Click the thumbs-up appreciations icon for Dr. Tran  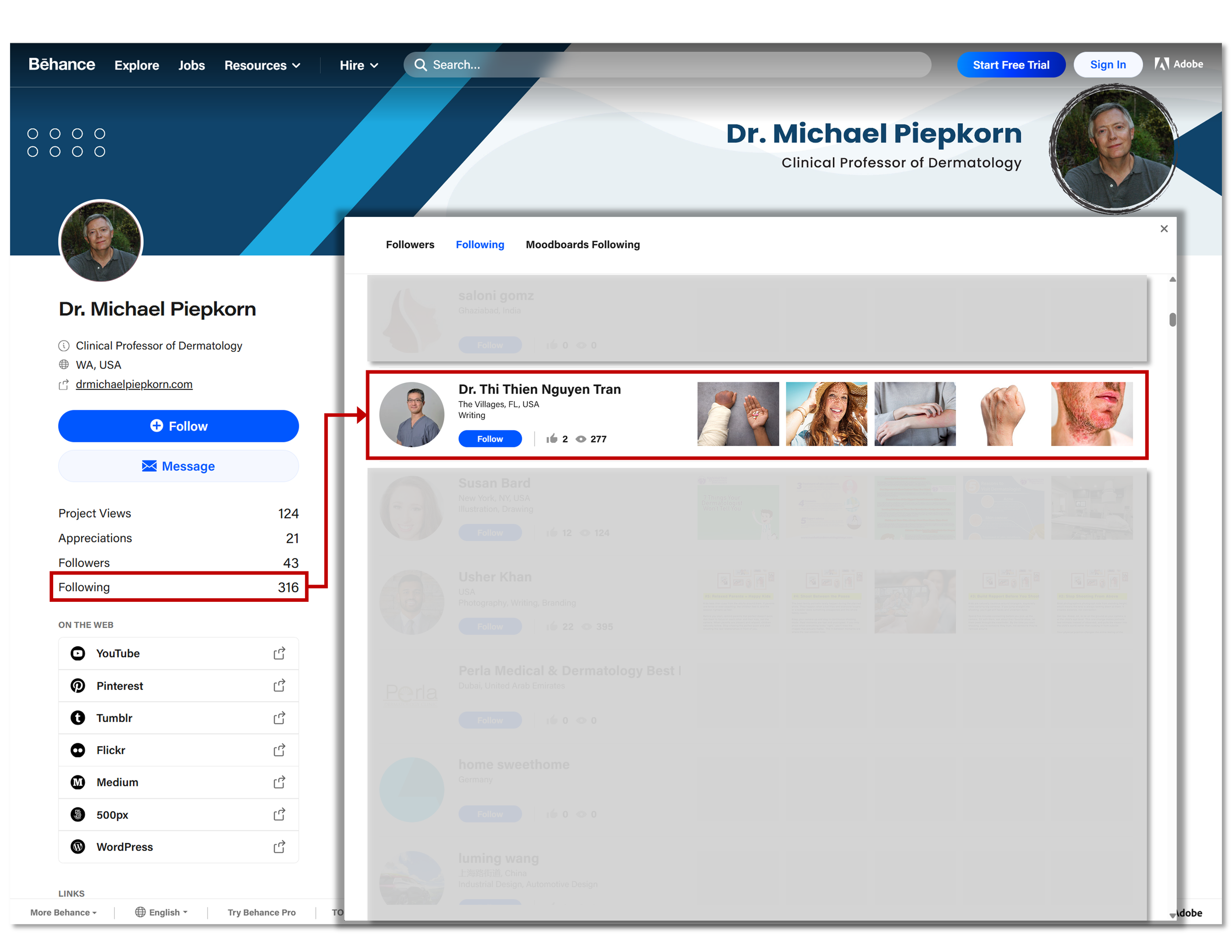tap(552, 439)
